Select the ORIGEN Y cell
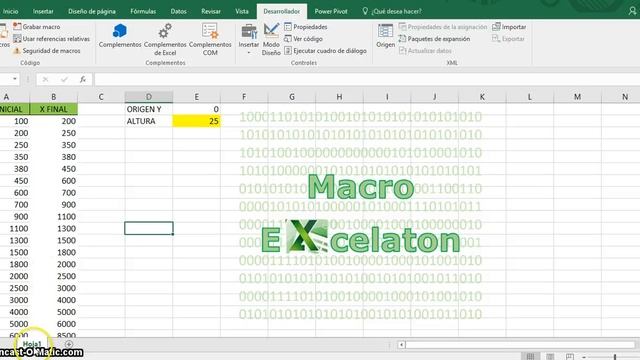Screen dimensions: 640x360 [149, 109]
